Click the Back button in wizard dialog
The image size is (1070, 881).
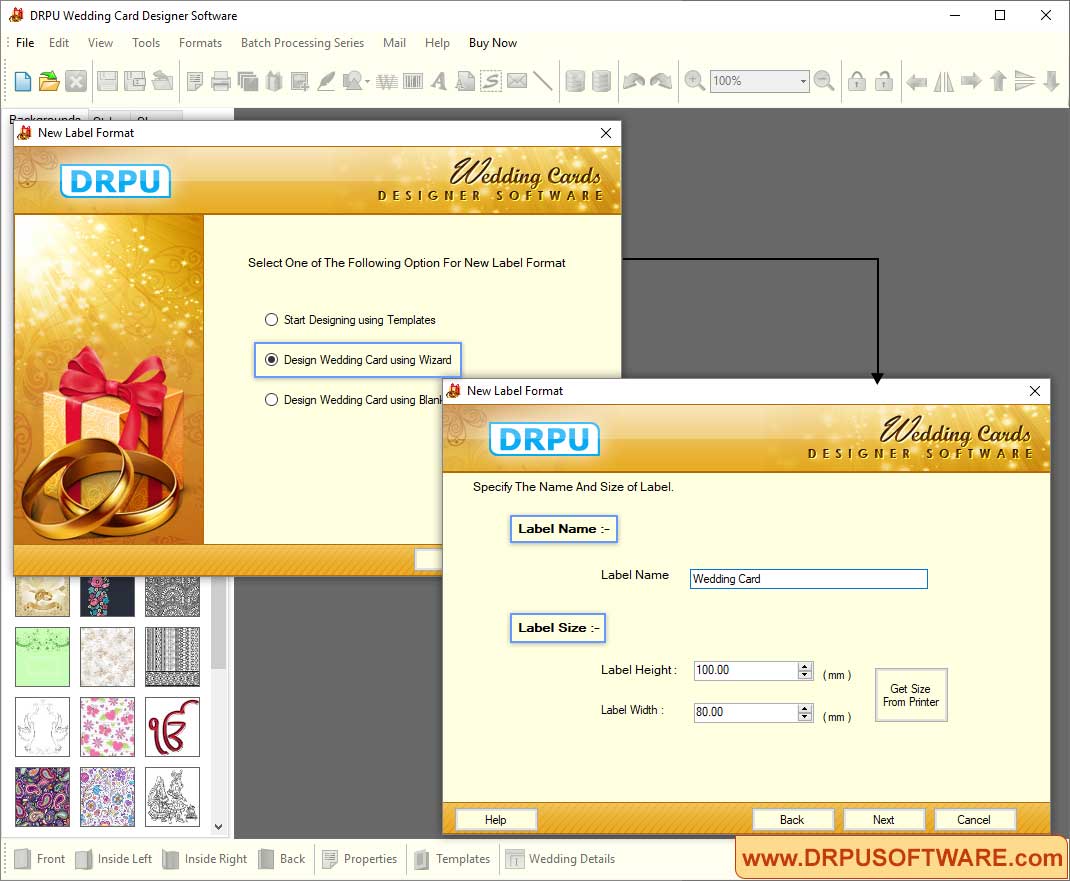792,820
